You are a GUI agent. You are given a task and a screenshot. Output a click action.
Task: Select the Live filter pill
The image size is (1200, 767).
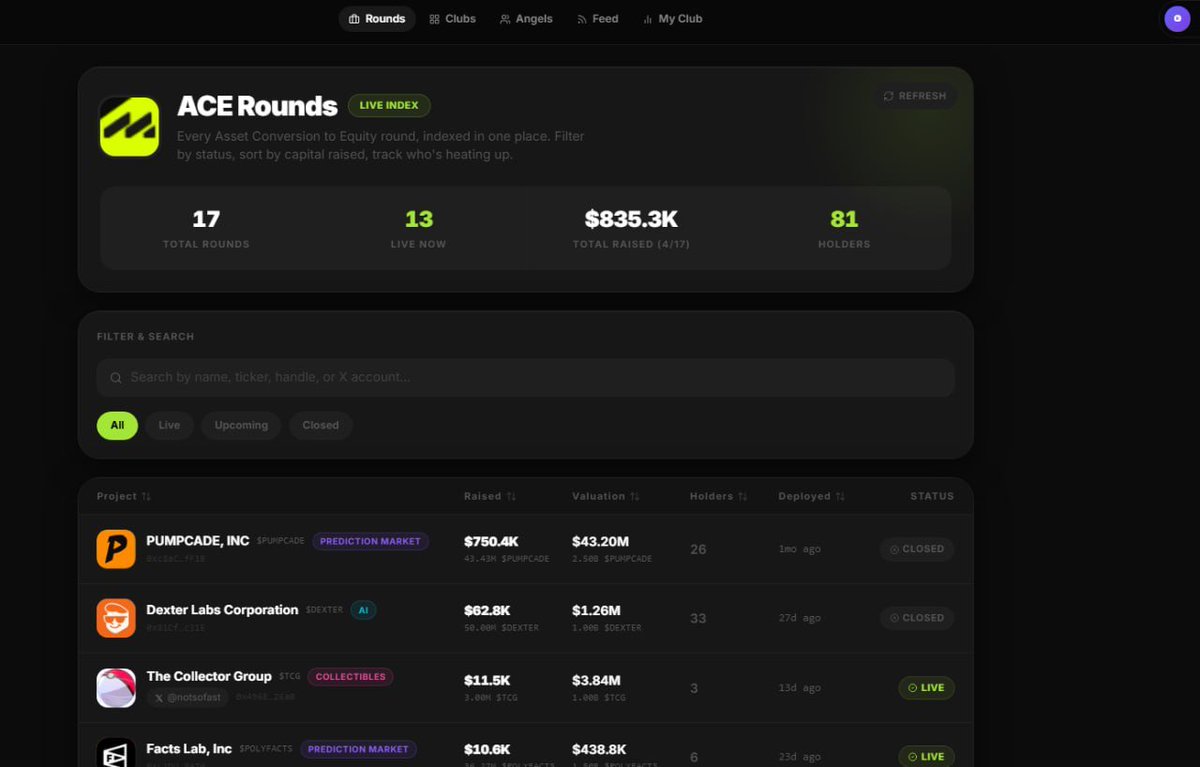tap(169, 425)
